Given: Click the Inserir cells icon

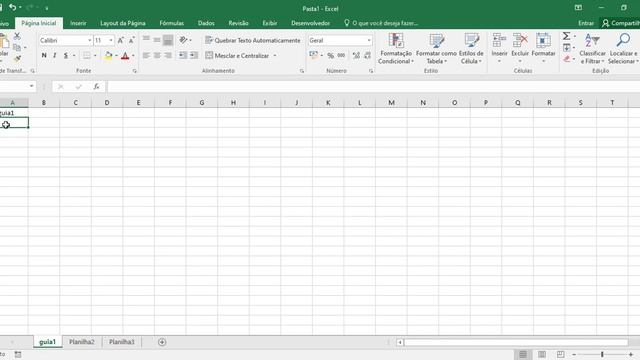Looking at the screenshot, I should 499,41.
